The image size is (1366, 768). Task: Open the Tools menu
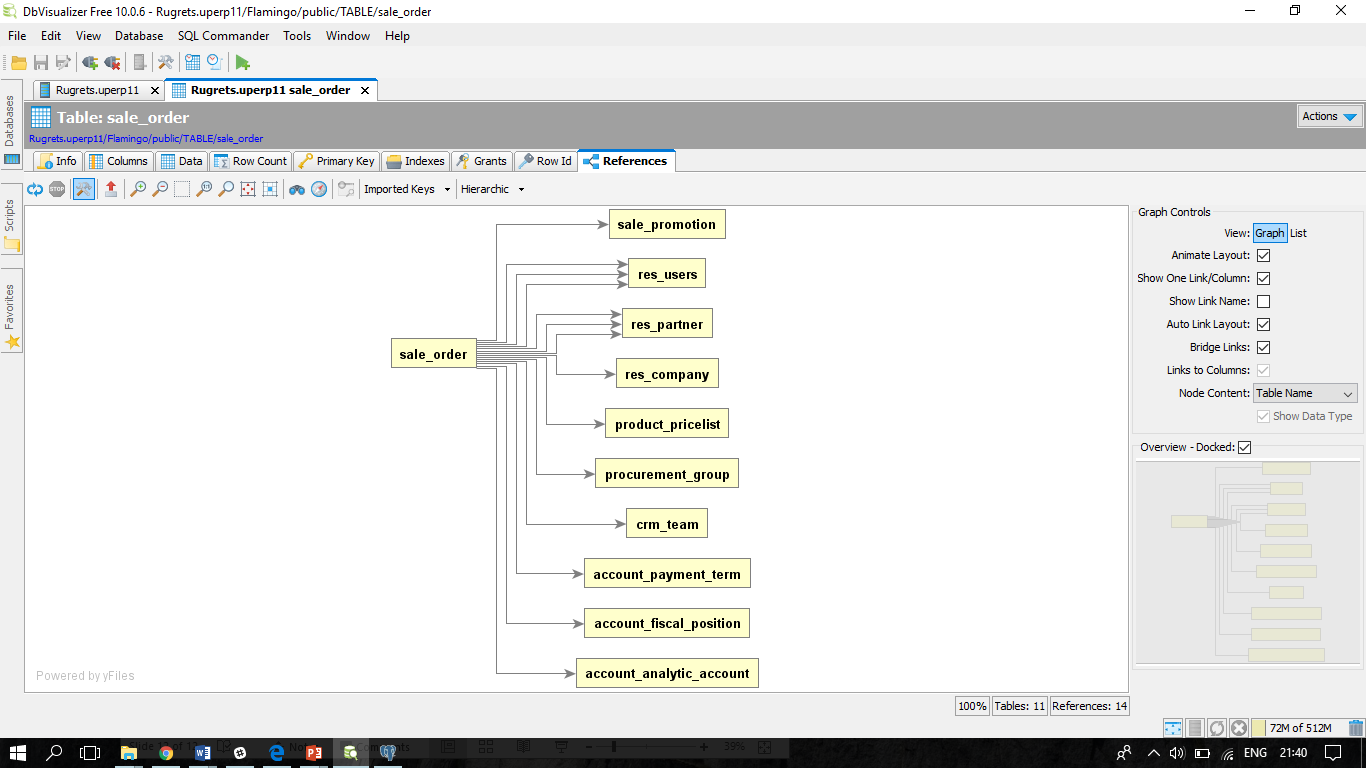click(x=297, y=36)
